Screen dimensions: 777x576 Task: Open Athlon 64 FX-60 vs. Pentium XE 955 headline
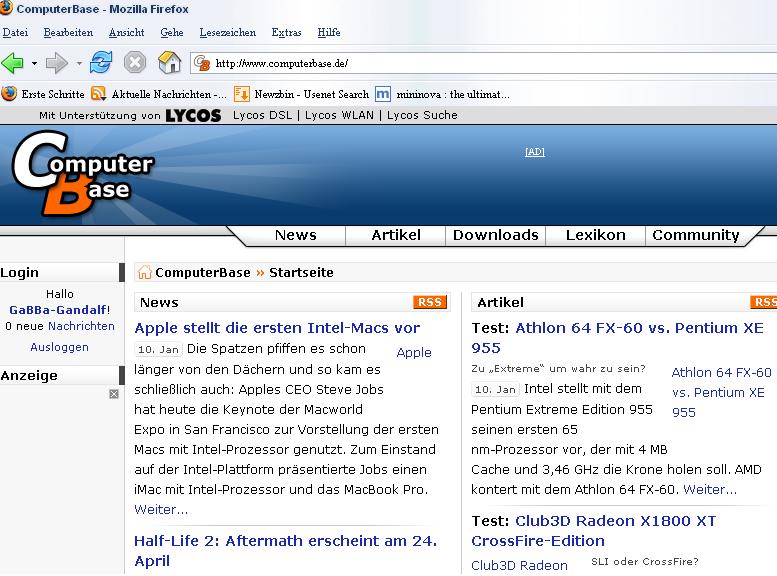tap(617, 338)
